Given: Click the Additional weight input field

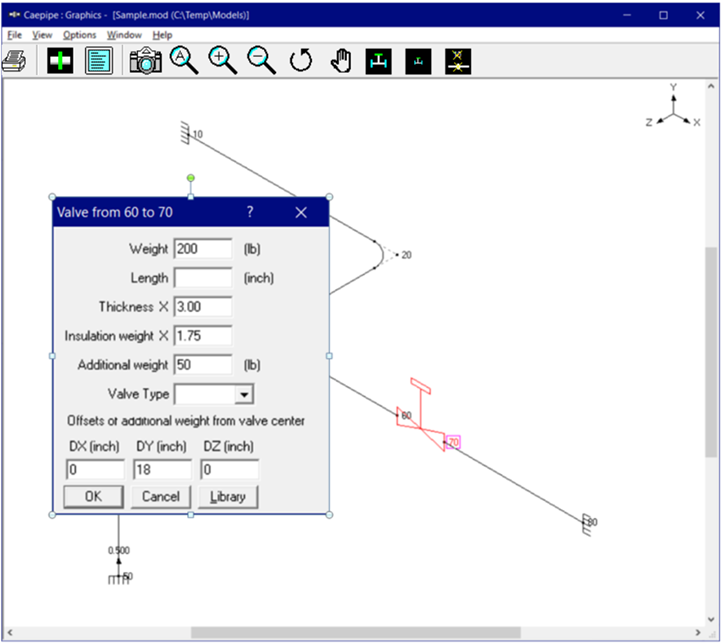Looking at the screenshot, I should click(203, 365).
